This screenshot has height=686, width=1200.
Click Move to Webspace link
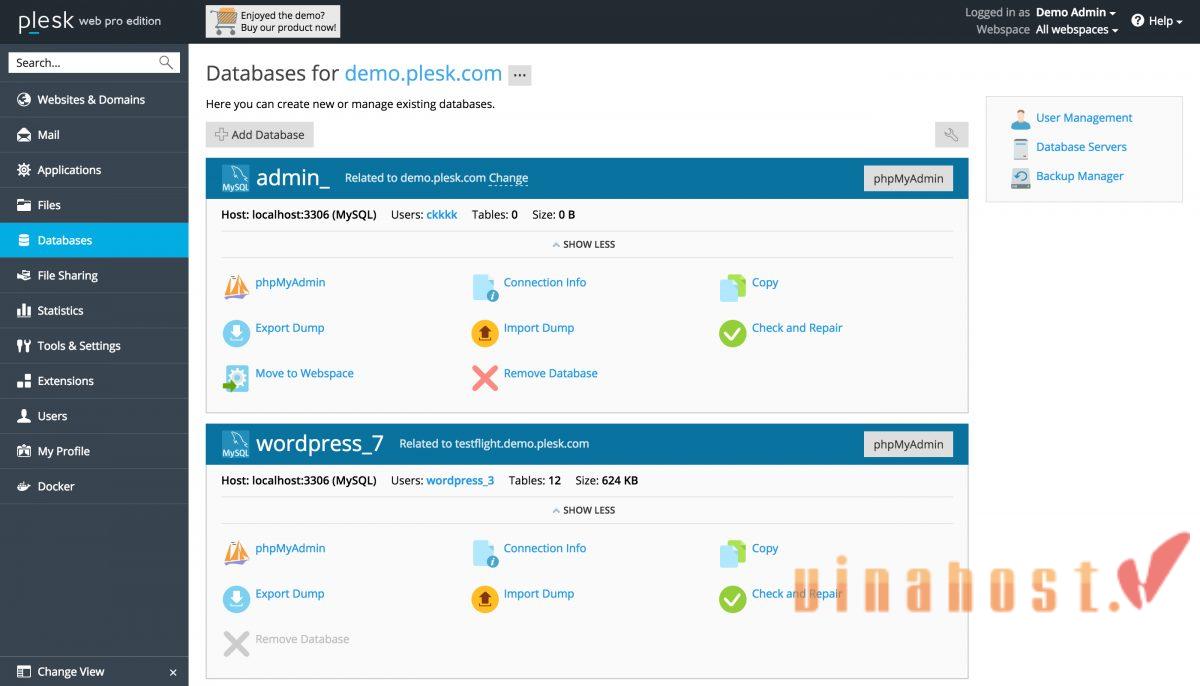(305, 373)
